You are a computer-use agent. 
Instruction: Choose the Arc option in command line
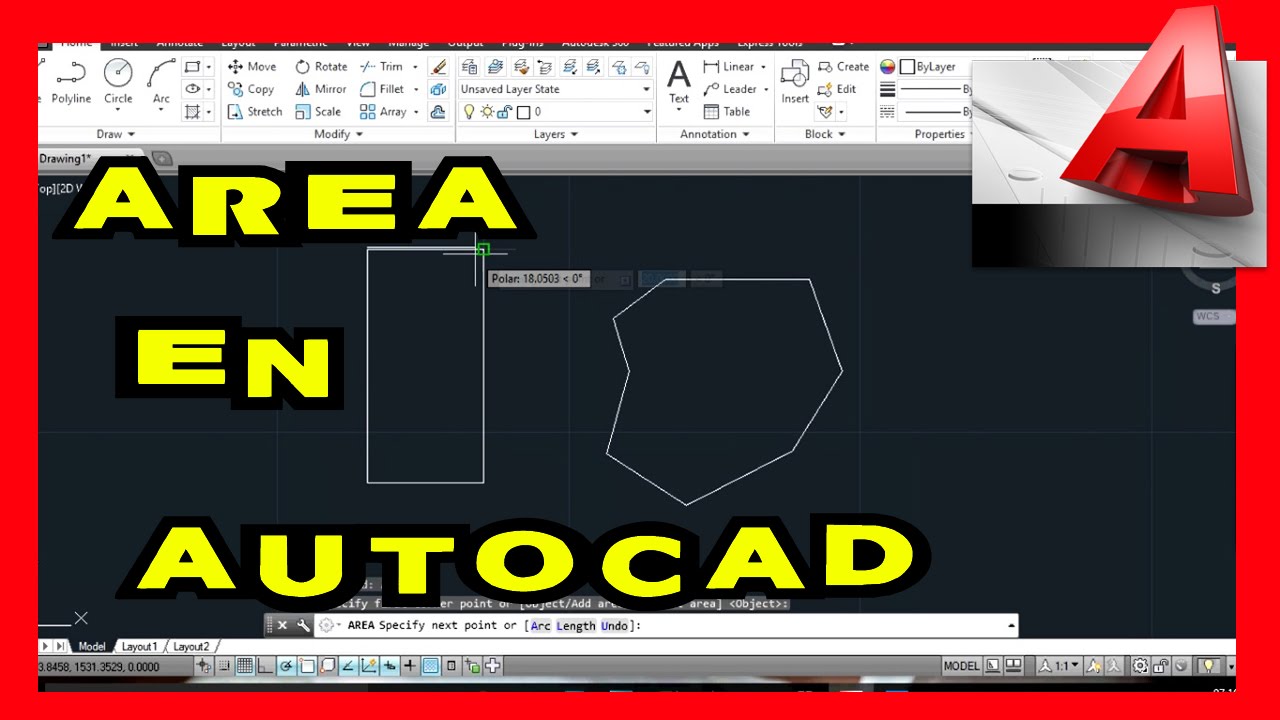point(540,626)
